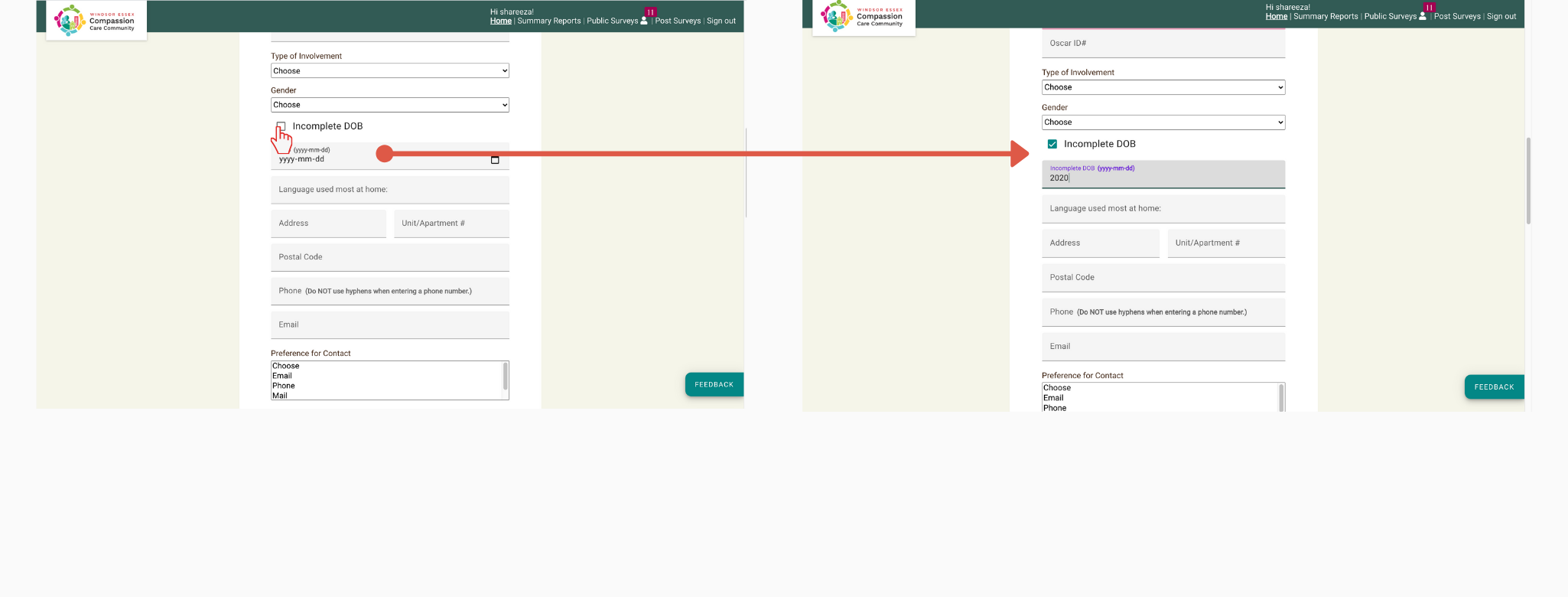Click user profile icon in left screenshot header
Screen dimensions: 1568x597
coord(644,21)
